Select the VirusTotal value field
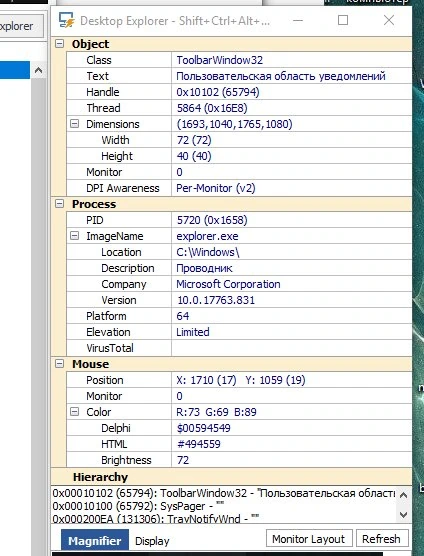Image resolution: width=424 pixels, height=556 pixels. point(291,348)
